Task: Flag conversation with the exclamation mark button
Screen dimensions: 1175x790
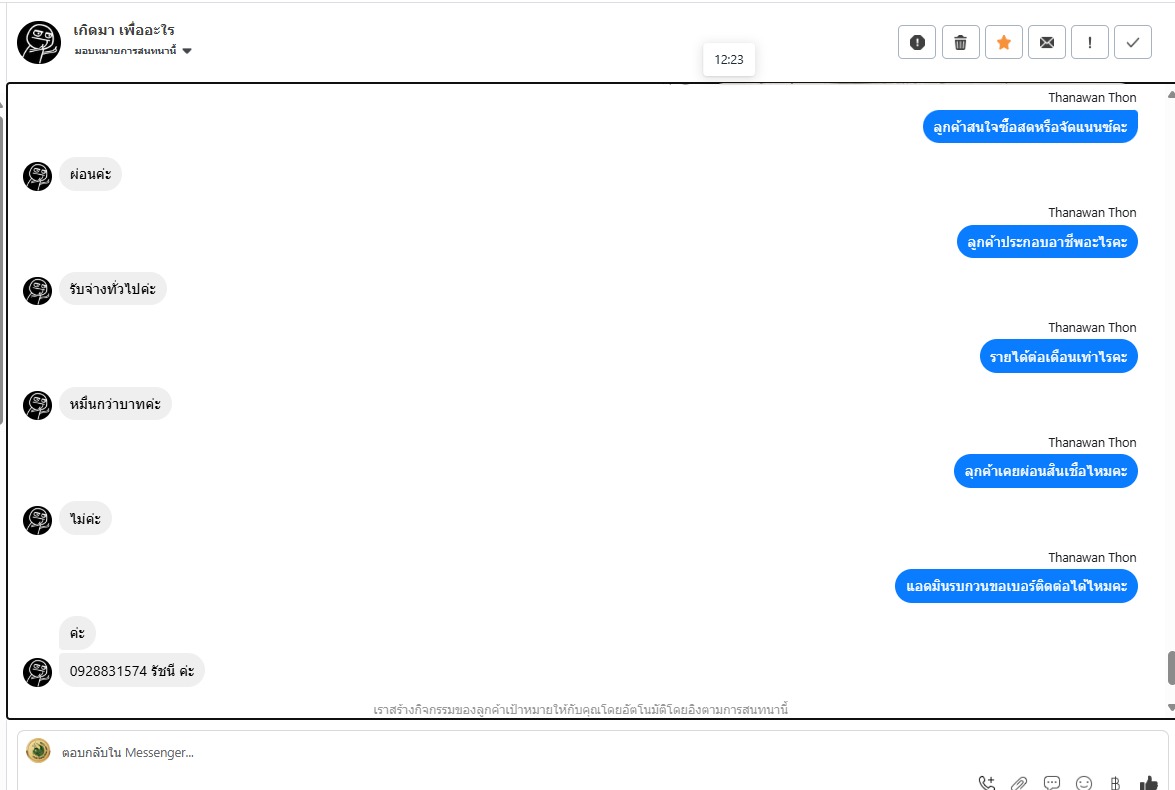Action: pos(1090,43)
